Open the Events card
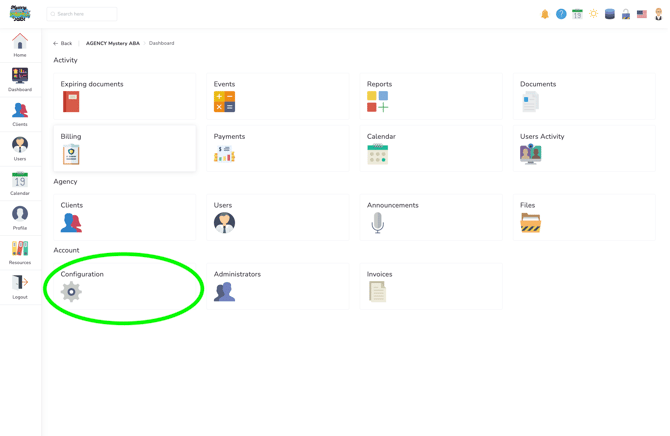Viewport: 670px width, 436px height. (x=278, y=96)
